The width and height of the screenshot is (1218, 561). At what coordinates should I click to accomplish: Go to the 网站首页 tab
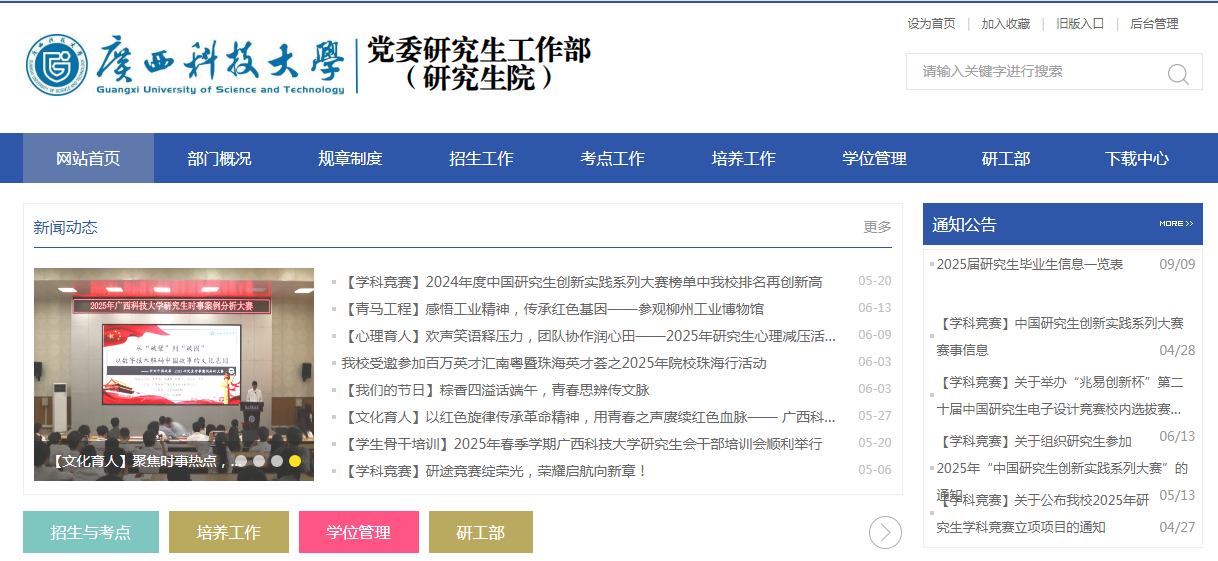click(88, 158)
